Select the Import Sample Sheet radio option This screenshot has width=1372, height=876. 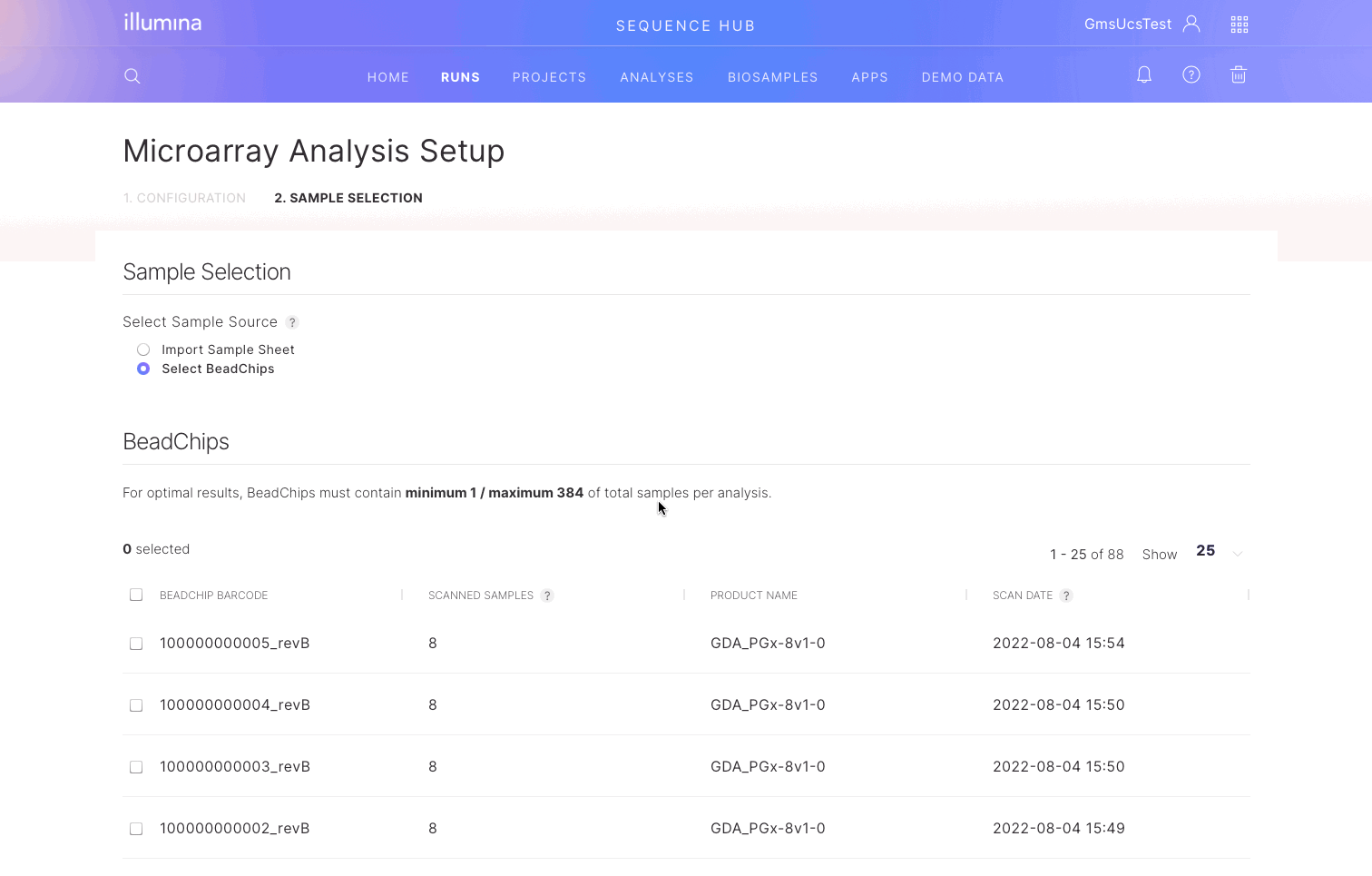point(143,349)
